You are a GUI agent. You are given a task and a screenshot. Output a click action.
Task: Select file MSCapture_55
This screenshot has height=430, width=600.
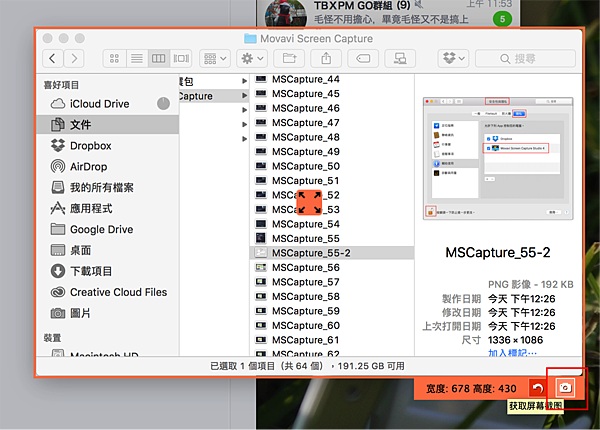[332, 238]
